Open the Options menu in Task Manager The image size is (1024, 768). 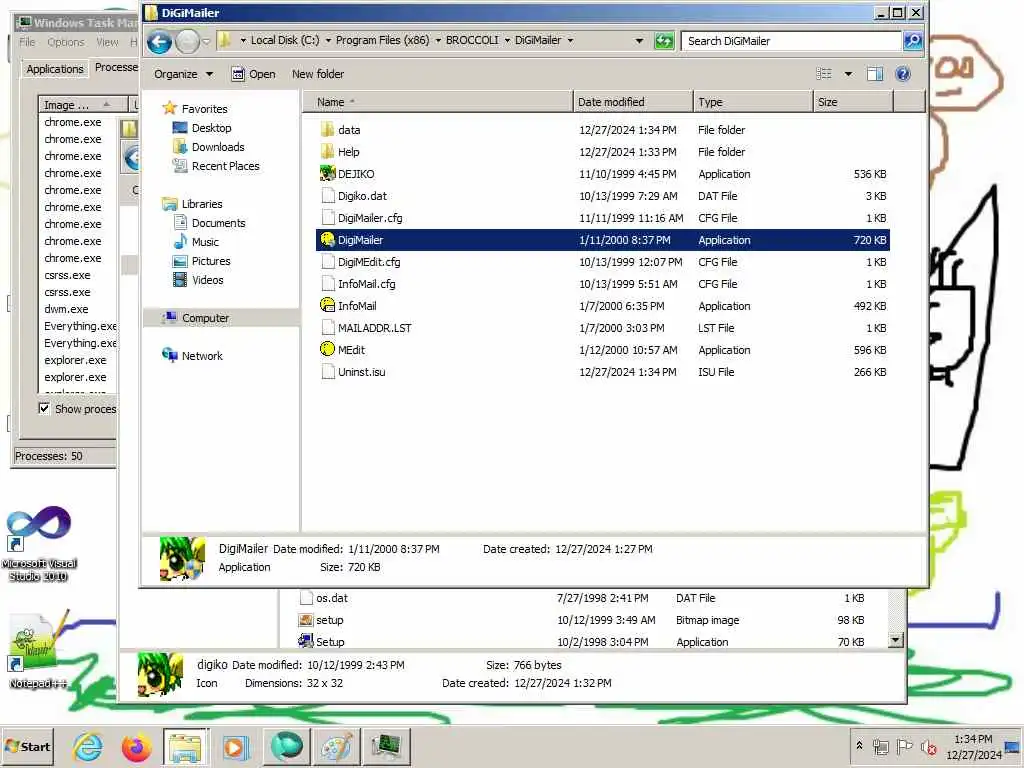[65, 42]
